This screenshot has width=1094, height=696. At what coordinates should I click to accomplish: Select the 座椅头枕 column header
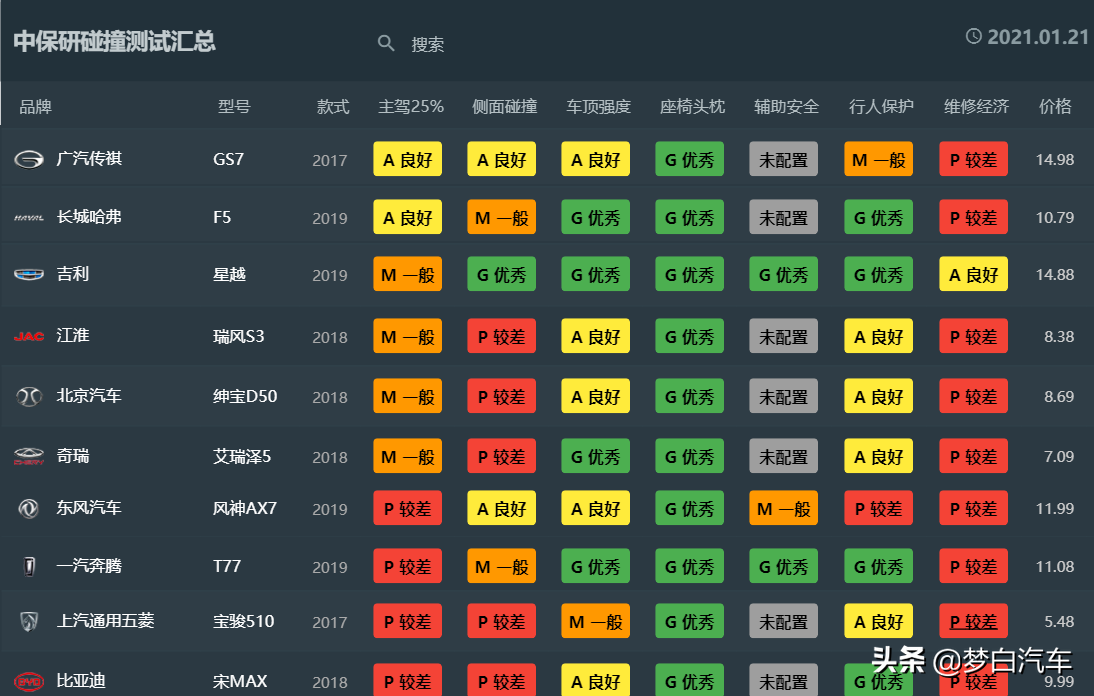tap(692, 107)
